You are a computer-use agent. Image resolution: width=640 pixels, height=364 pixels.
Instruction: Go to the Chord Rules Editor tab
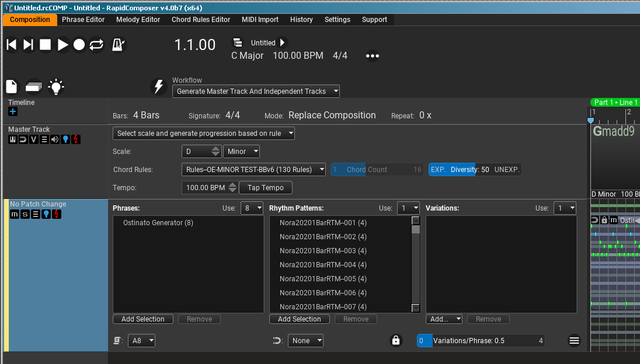pyautogui.click(x=201, y=20)
